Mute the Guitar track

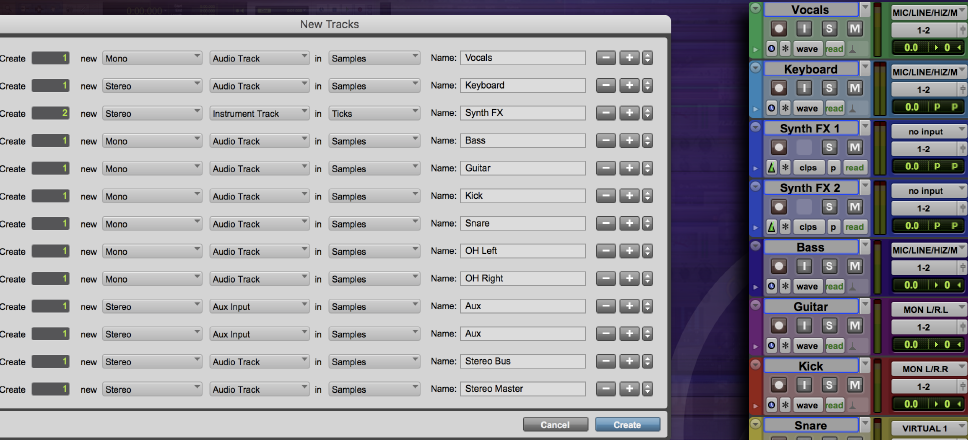pyautogui.click(x=854, y=325)
